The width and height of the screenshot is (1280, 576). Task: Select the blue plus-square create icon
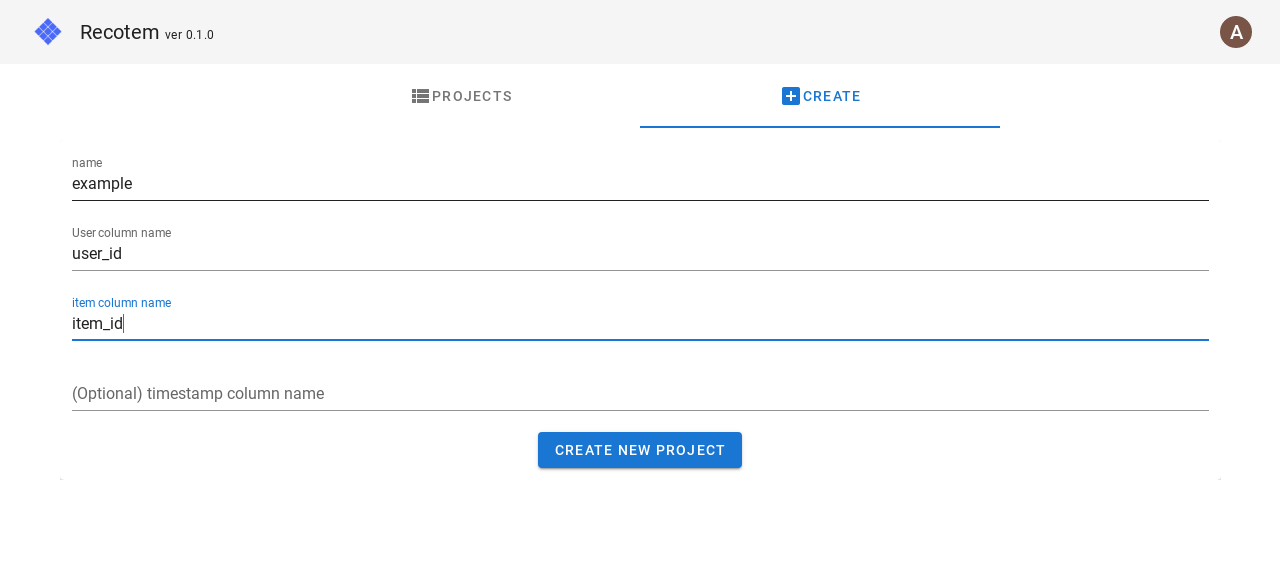(x=790, y=96)
